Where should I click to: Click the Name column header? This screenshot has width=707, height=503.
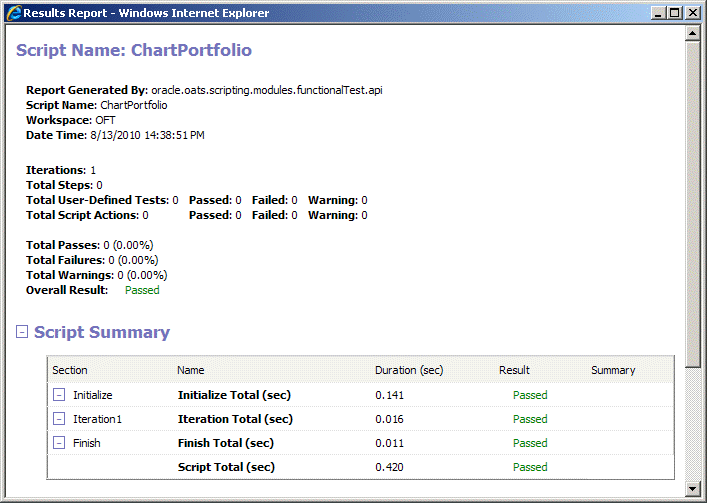click(191, 370)
